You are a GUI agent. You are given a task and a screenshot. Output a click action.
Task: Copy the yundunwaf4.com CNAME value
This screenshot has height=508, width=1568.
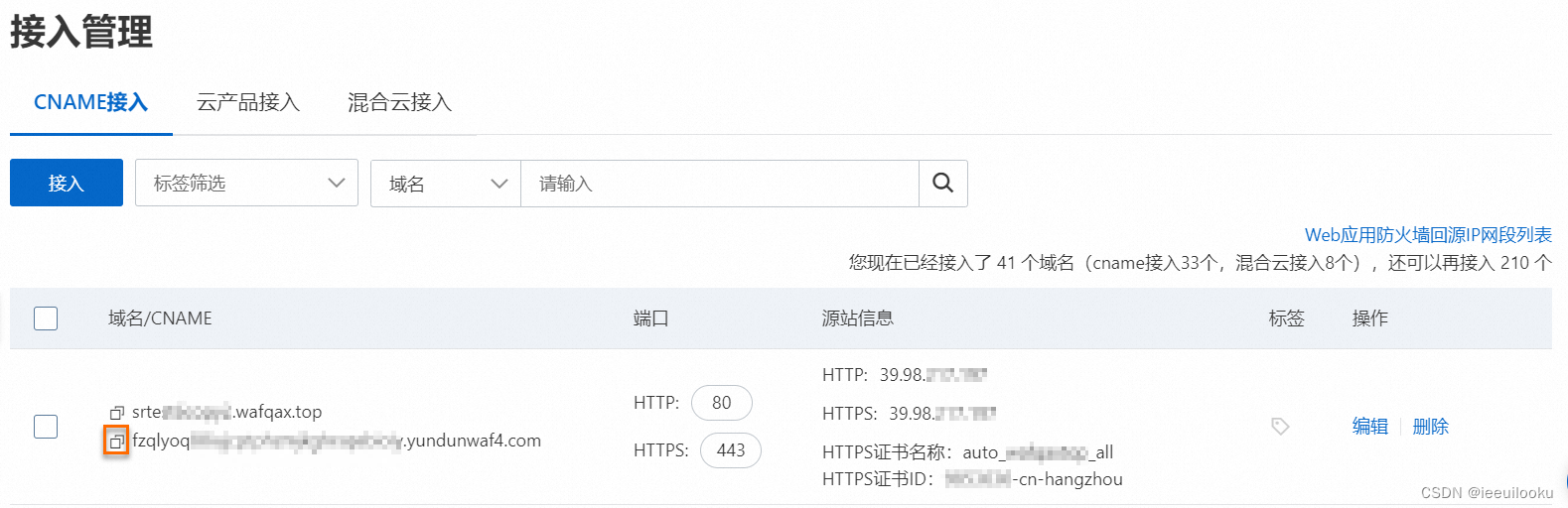tap(117, 442)
